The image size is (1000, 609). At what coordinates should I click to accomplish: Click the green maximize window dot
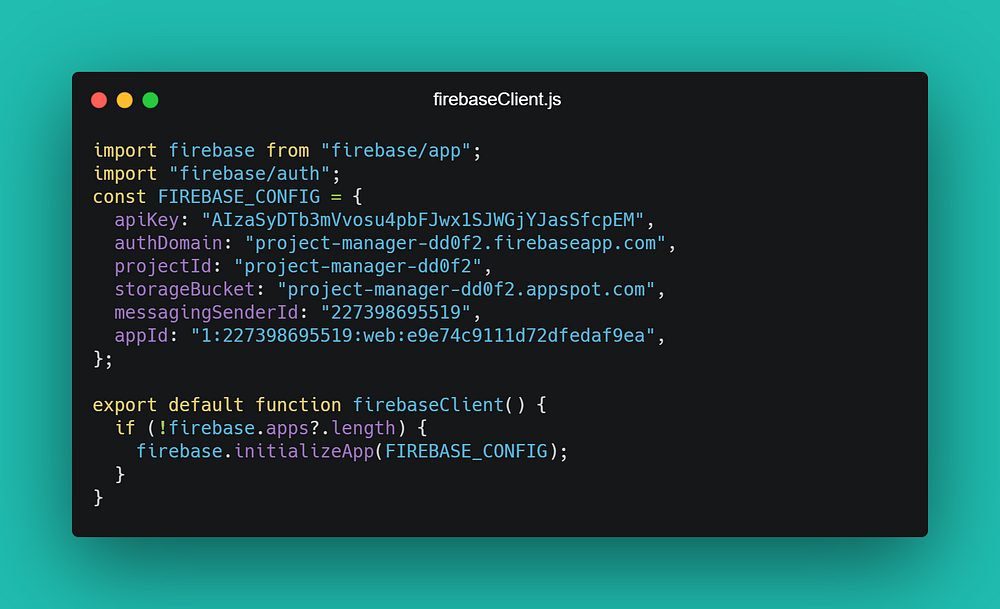tap(151, 100)
